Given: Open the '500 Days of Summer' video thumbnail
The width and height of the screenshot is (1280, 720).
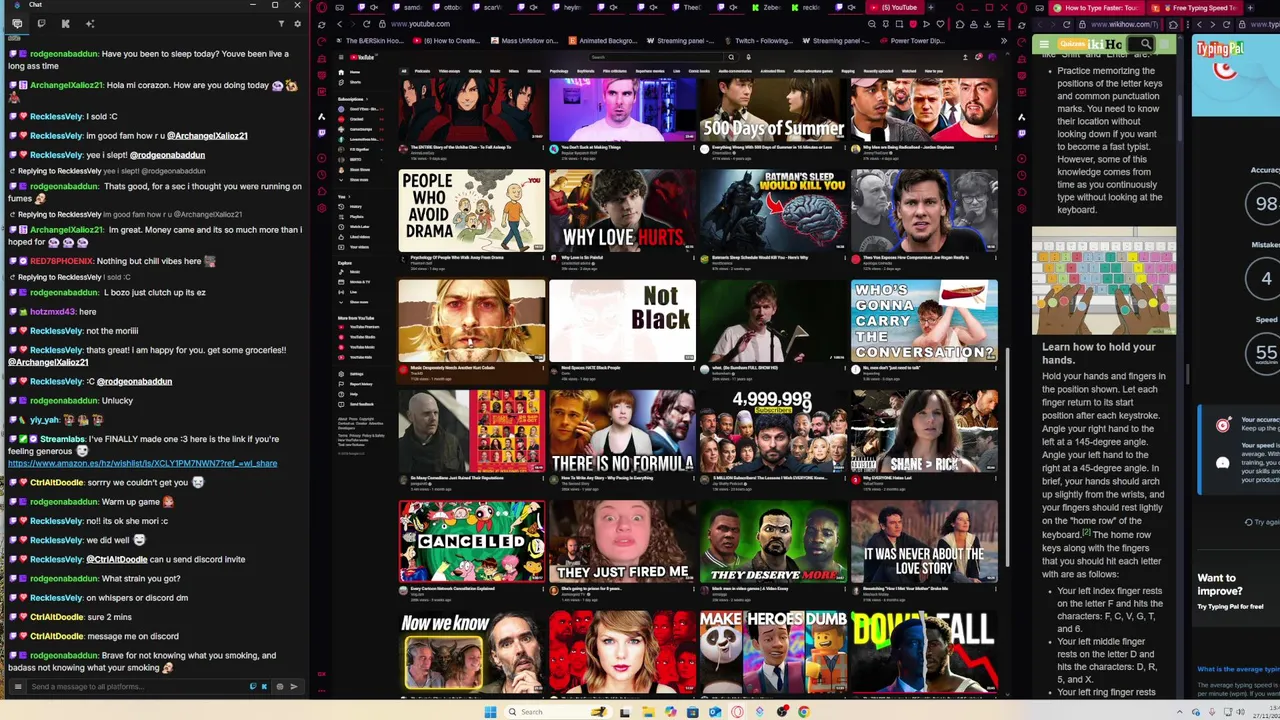Looking at the screenshot, I should pos(773,110).
